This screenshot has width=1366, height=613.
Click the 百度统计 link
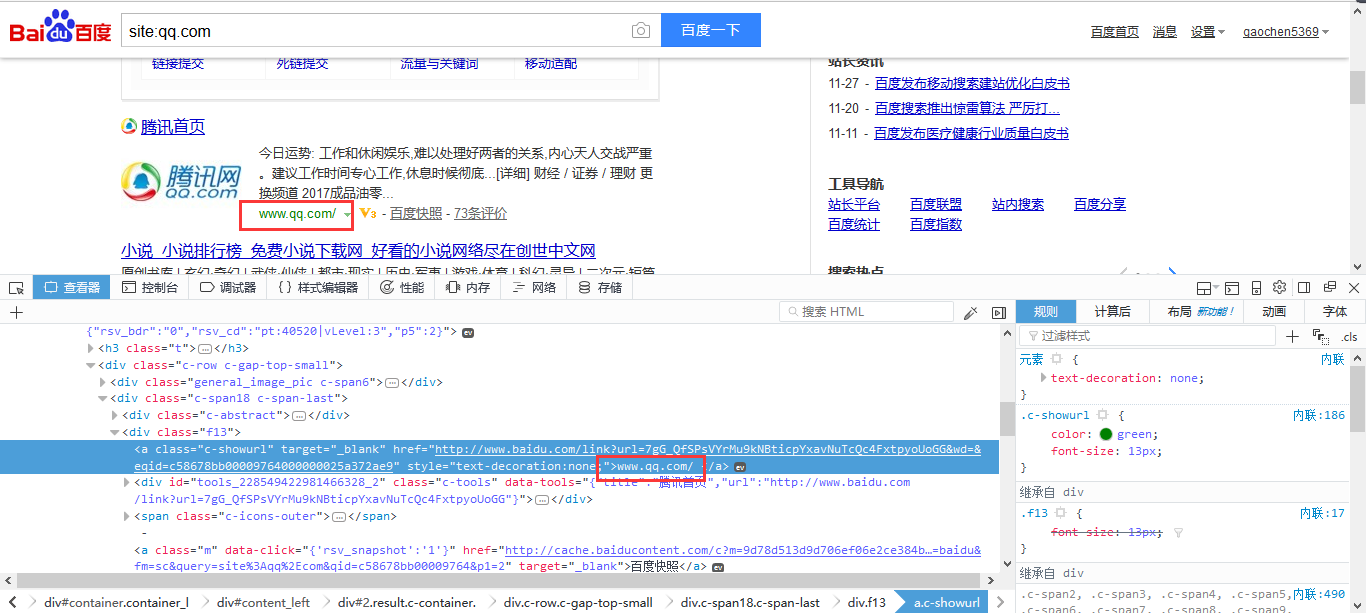point(854,224)
